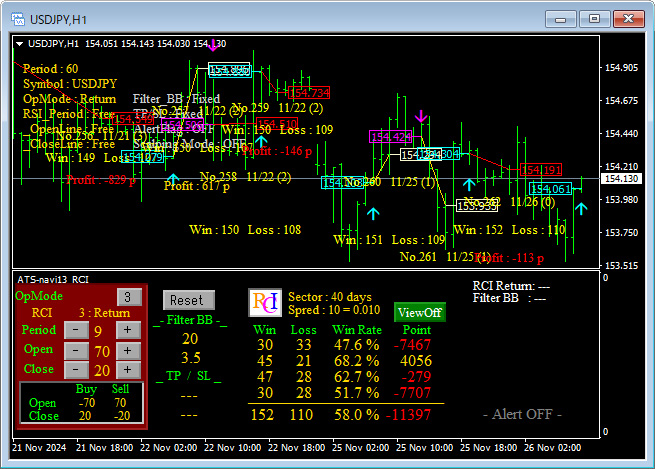The image size is (655, 469).
Task: Click the USDJPY,H1 window icon
Action: [18, 19]
